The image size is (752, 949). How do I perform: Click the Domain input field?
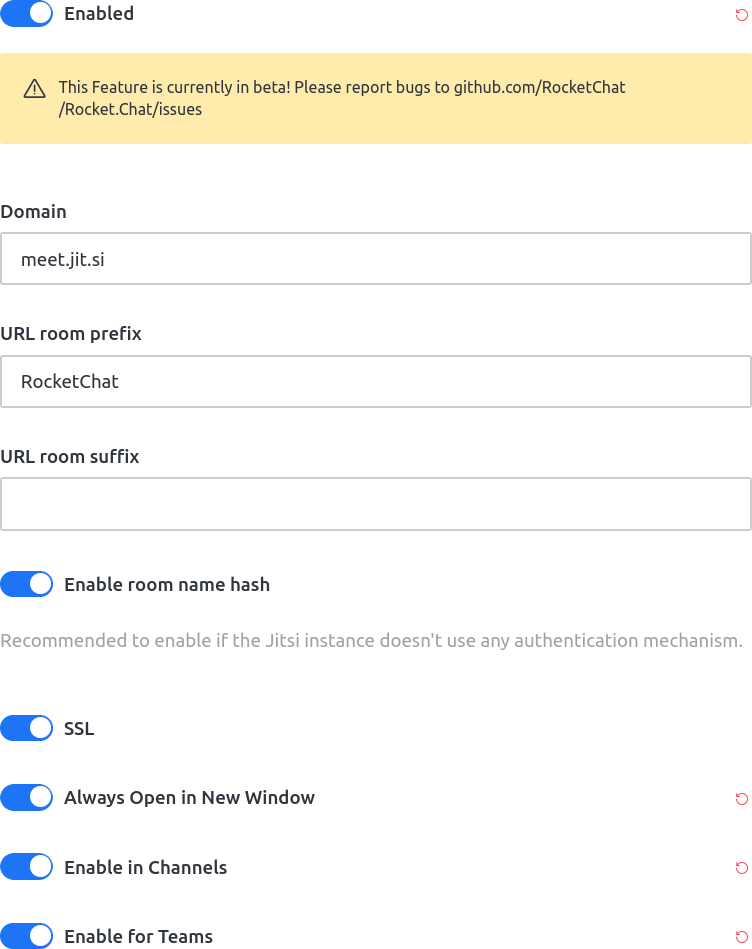[x=376, y=259]
